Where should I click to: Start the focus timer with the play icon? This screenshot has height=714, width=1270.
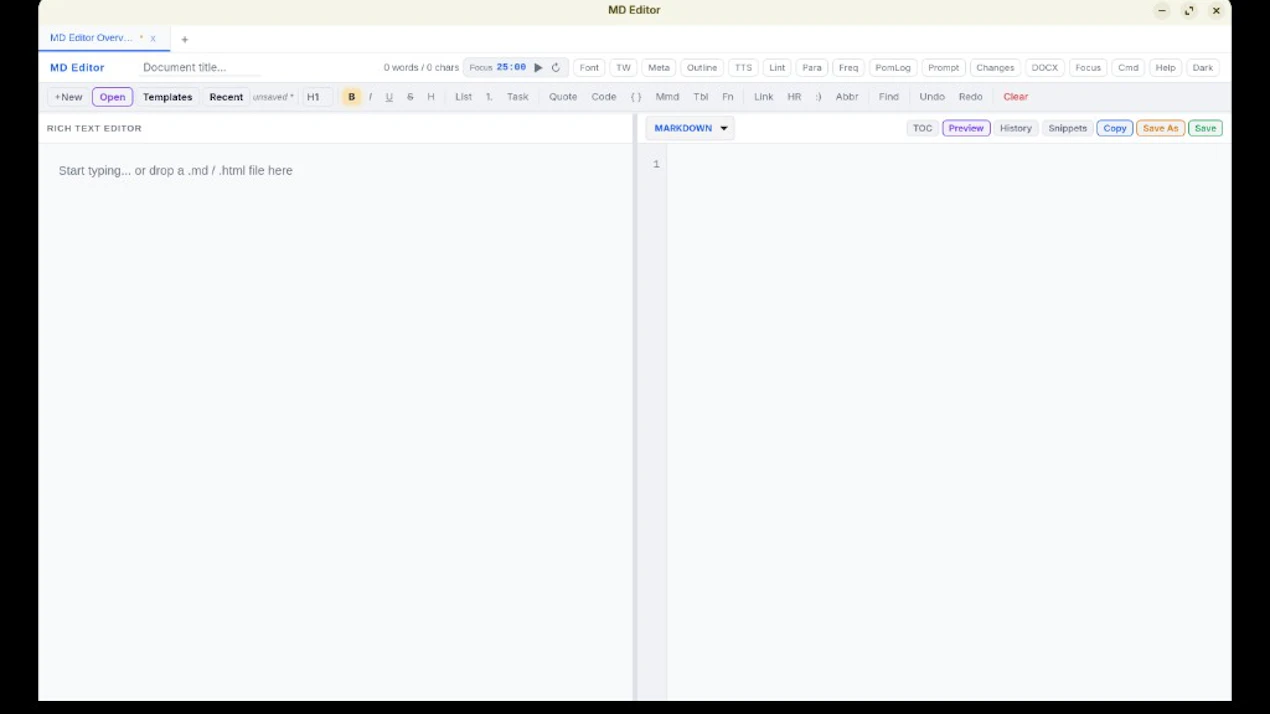pos(538,68)
